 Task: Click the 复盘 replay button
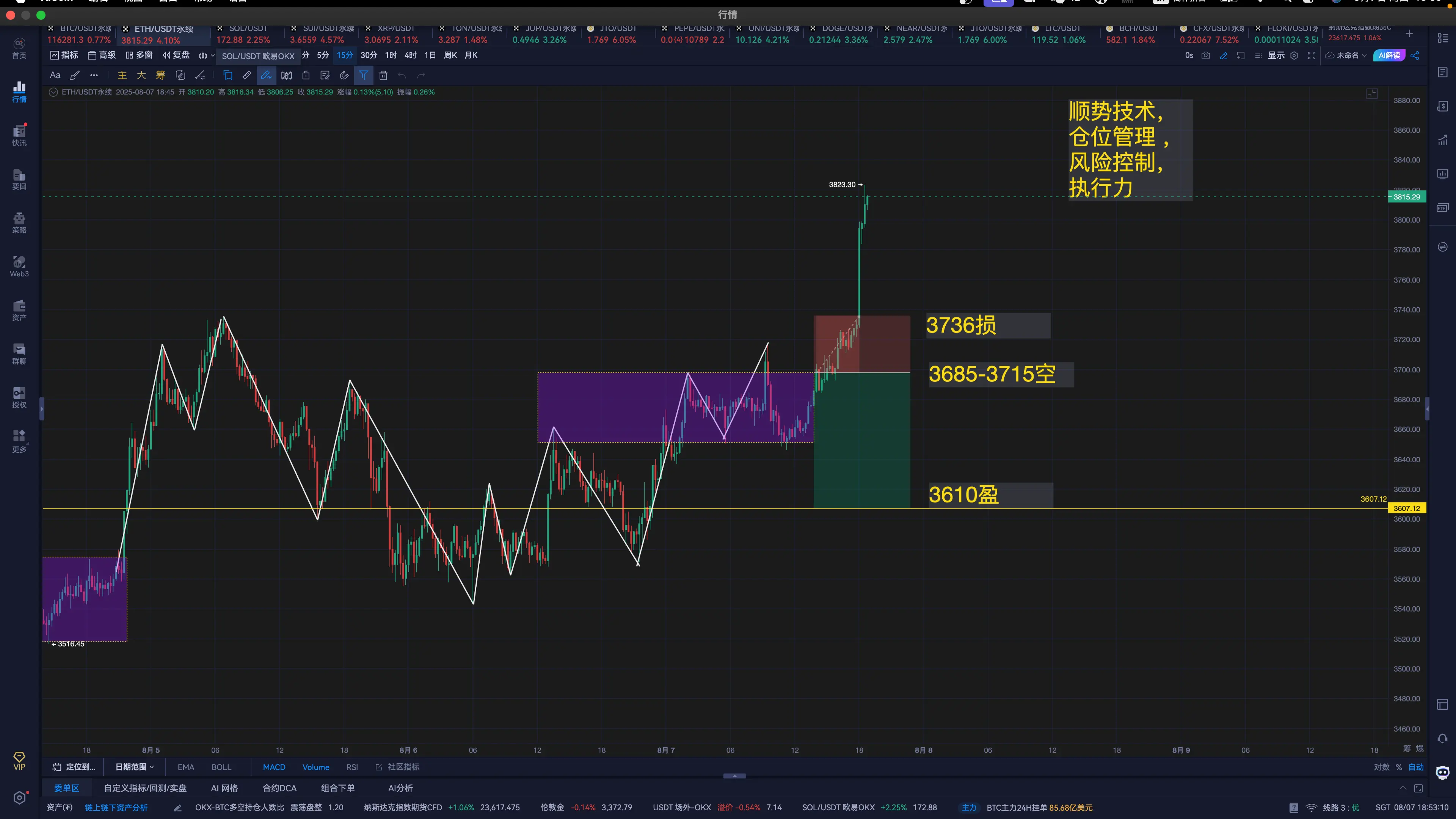point(176,55)
